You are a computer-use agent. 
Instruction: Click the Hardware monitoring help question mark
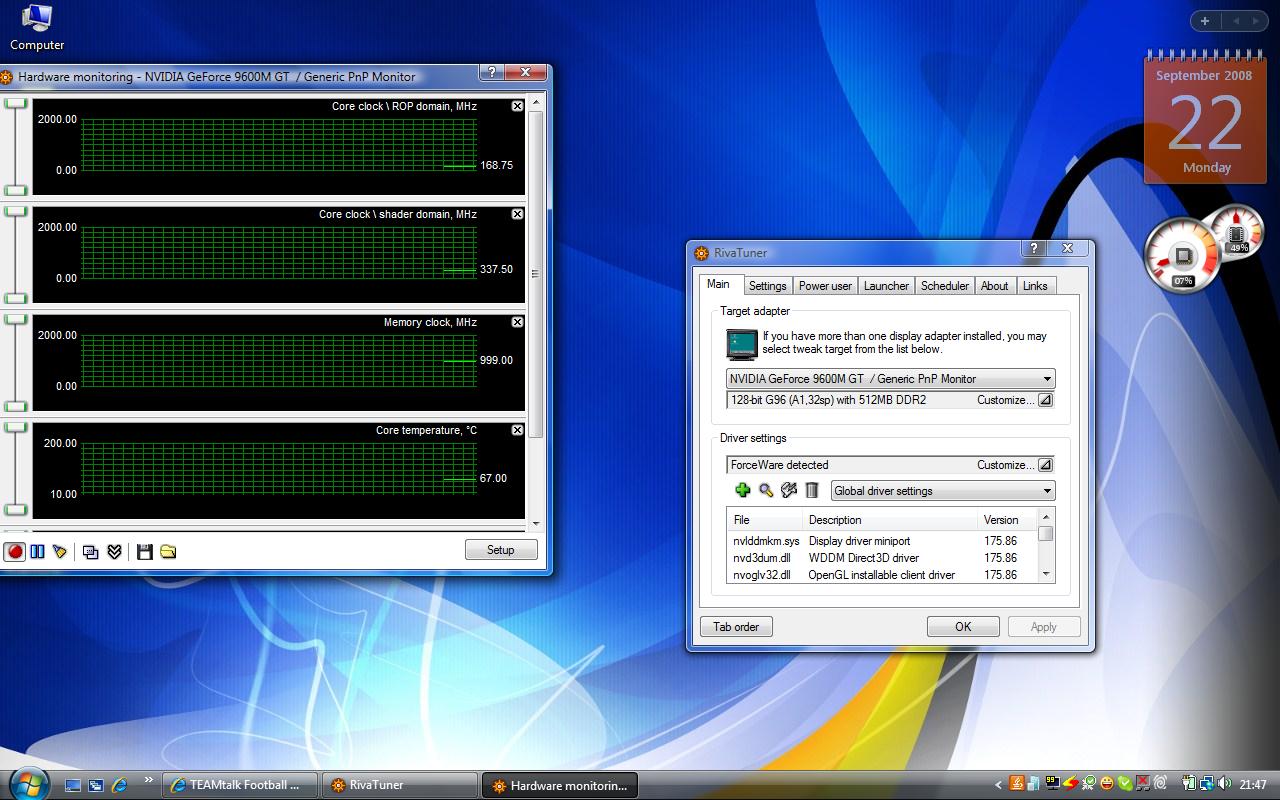click(491, 72)
